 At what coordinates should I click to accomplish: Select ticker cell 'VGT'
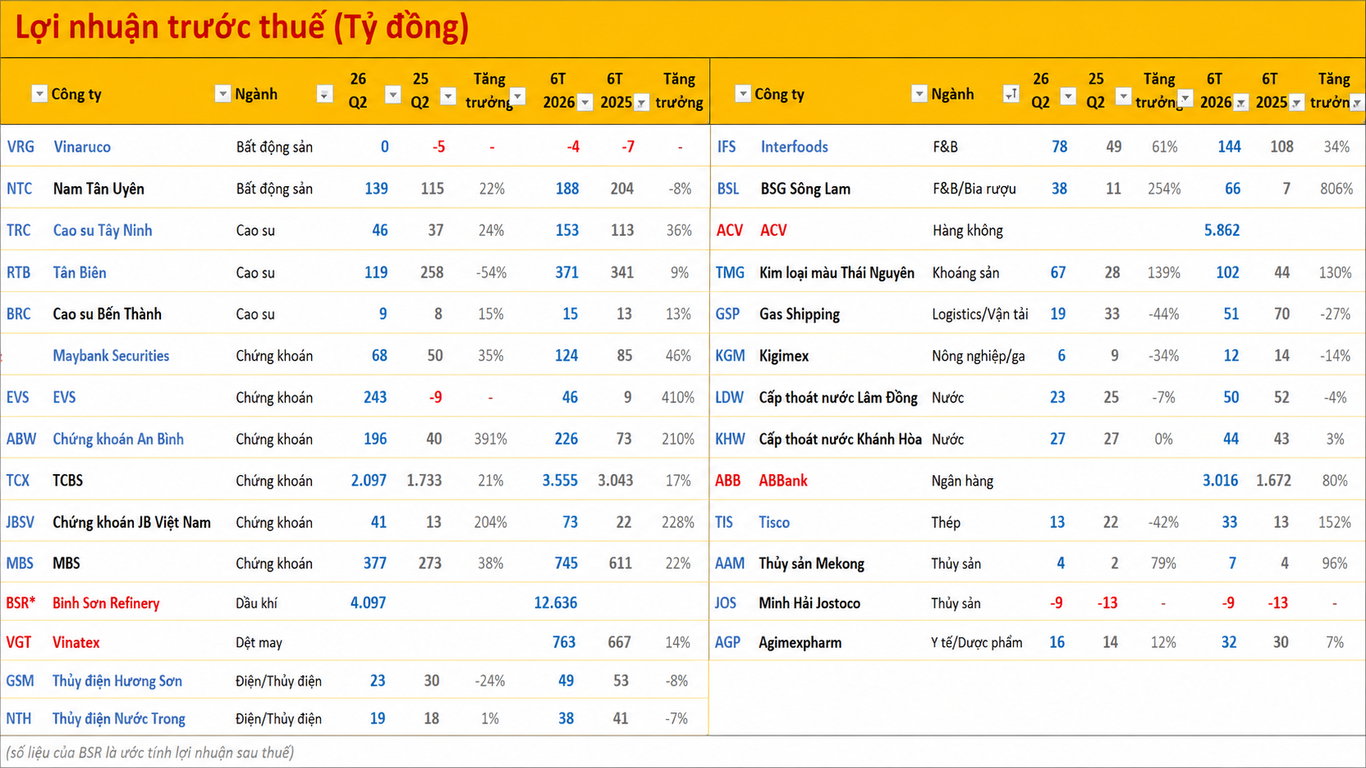click(19, 643)
